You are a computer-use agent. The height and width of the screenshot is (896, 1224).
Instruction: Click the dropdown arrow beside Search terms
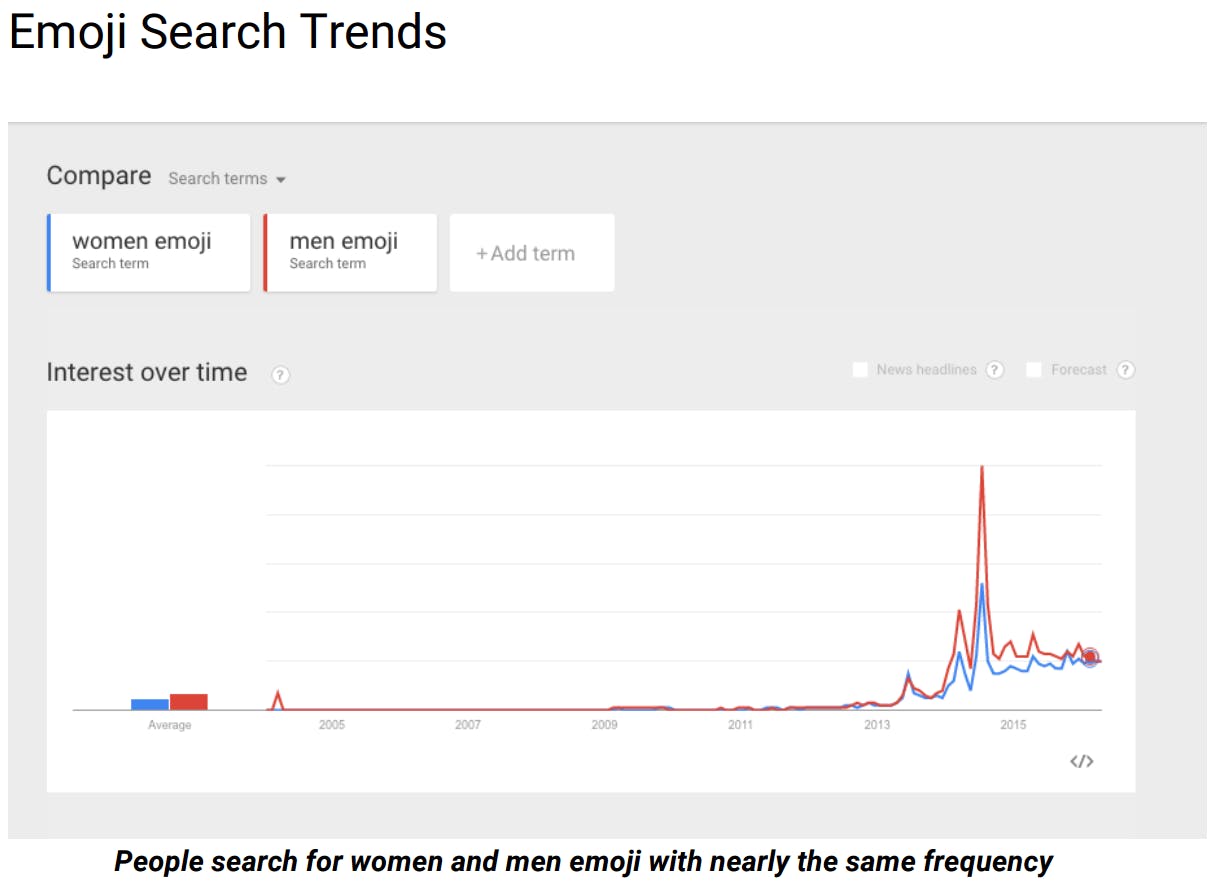281,180
